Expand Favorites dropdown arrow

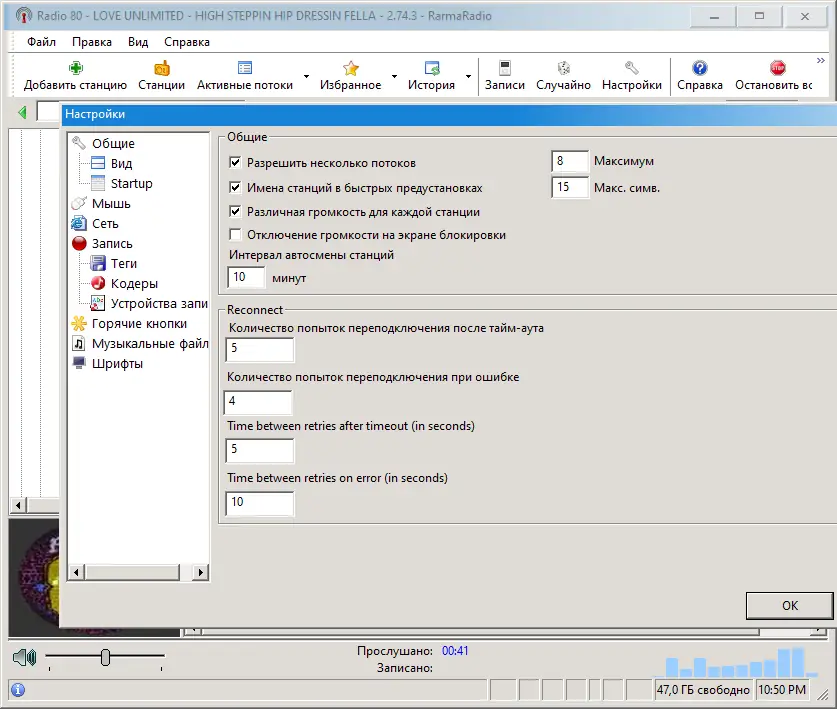tap(394, 76)
